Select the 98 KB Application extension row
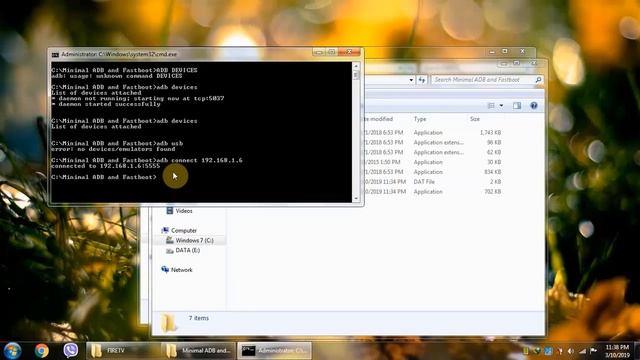Screen dimensions: 640x360 [x=431, y=142]
